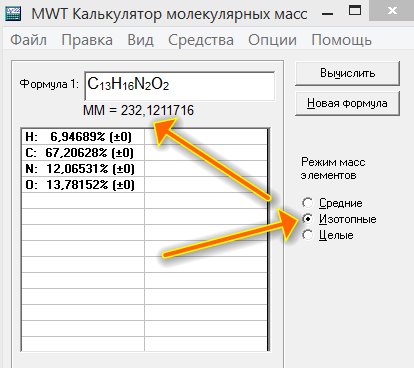
Task: Click the Формула 1 label
Action: pyautogui.click(x=49, y=84)
